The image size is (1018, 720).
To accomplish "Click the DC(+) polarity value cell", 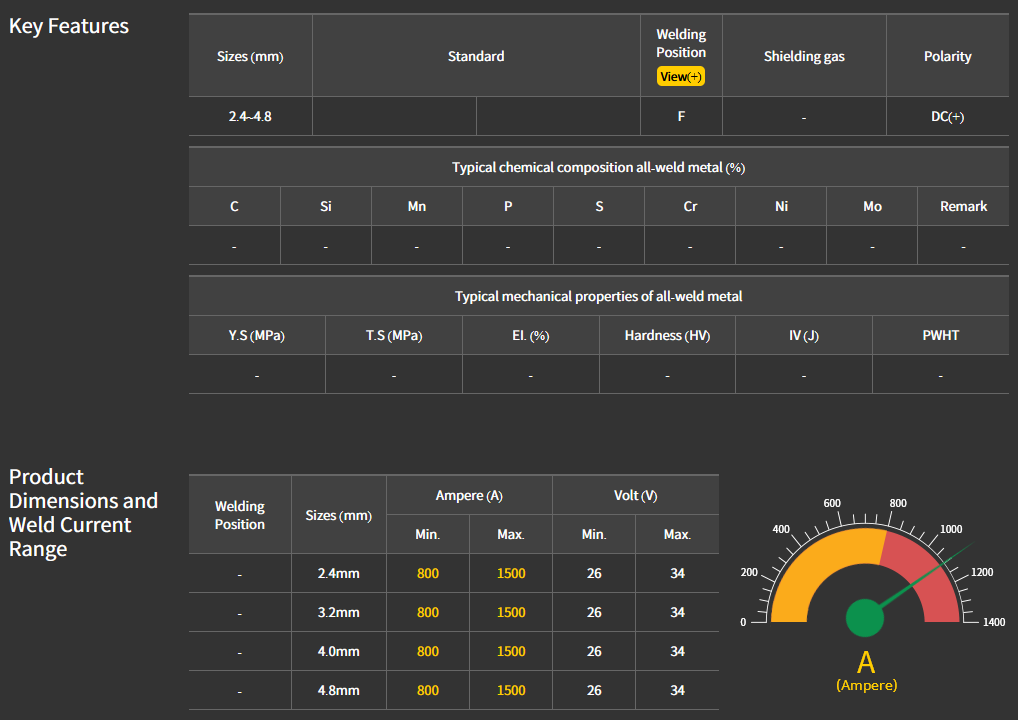I will pyautogui.click(x=947, y=117).
